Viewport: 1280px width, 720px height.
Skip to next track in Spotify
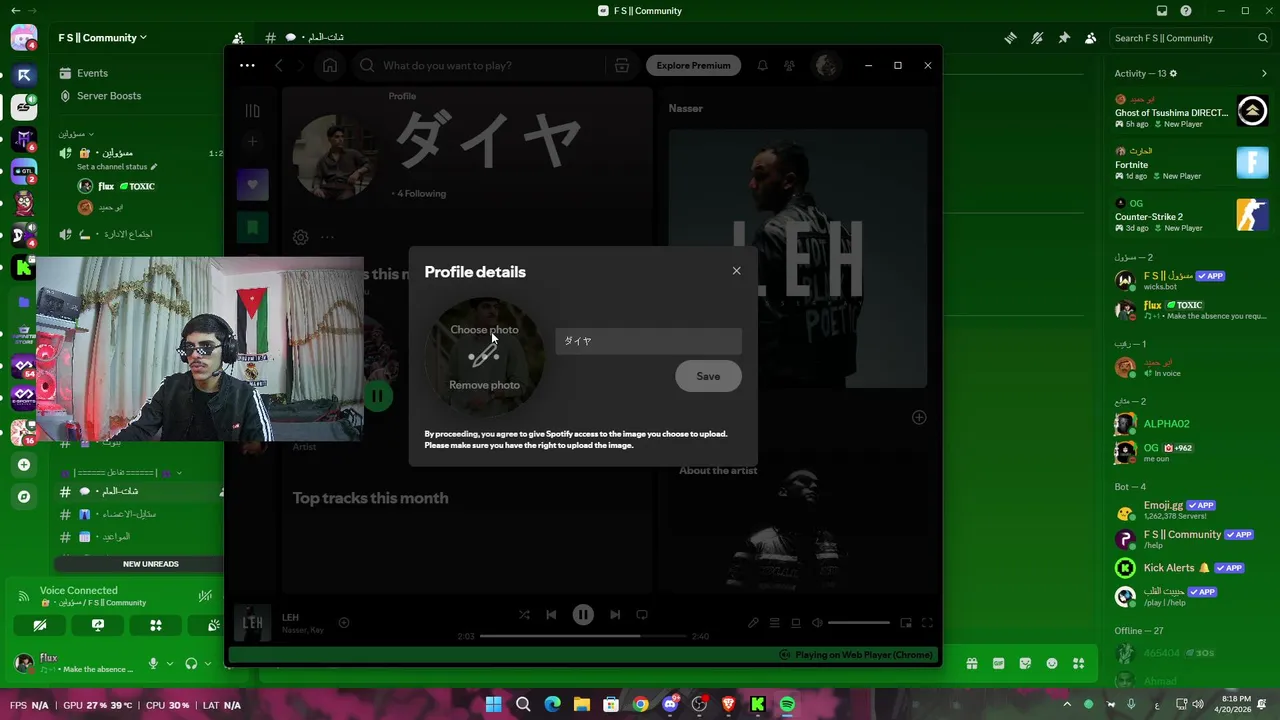[x=615, y=615]
